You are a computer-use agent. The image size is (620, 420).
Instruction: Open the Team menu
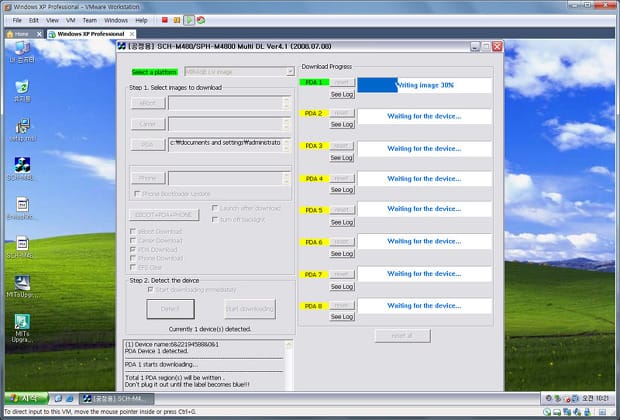90,20
